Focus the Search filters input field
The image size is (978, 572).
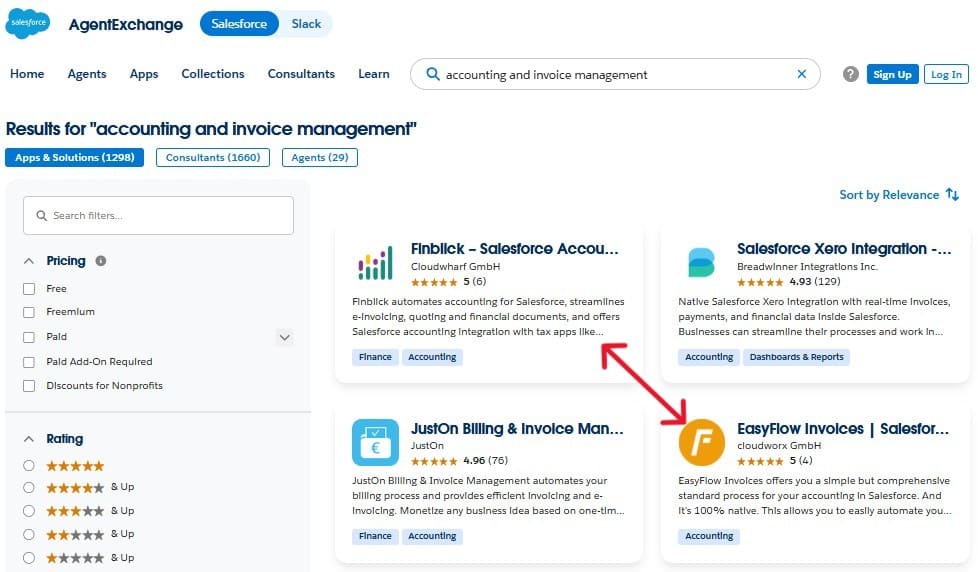pos(158,215)
